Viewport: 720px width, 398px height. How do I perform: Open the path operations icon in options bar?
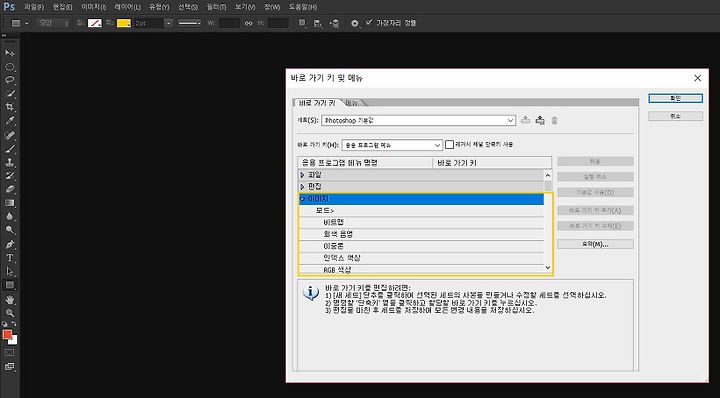click(x=302, y=23)
